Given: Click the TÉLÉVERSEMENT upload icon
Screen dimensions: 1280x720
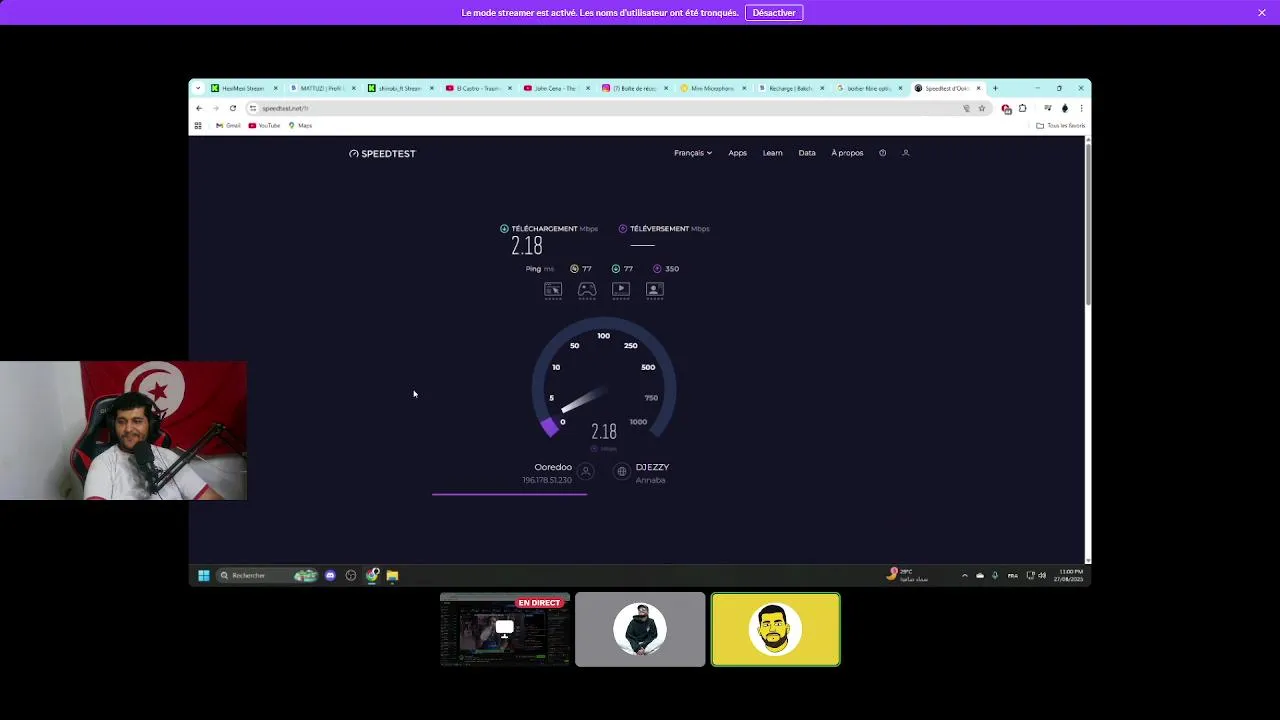Looking at the screenshot, I should pyautogui.click(x=623, y=229).
